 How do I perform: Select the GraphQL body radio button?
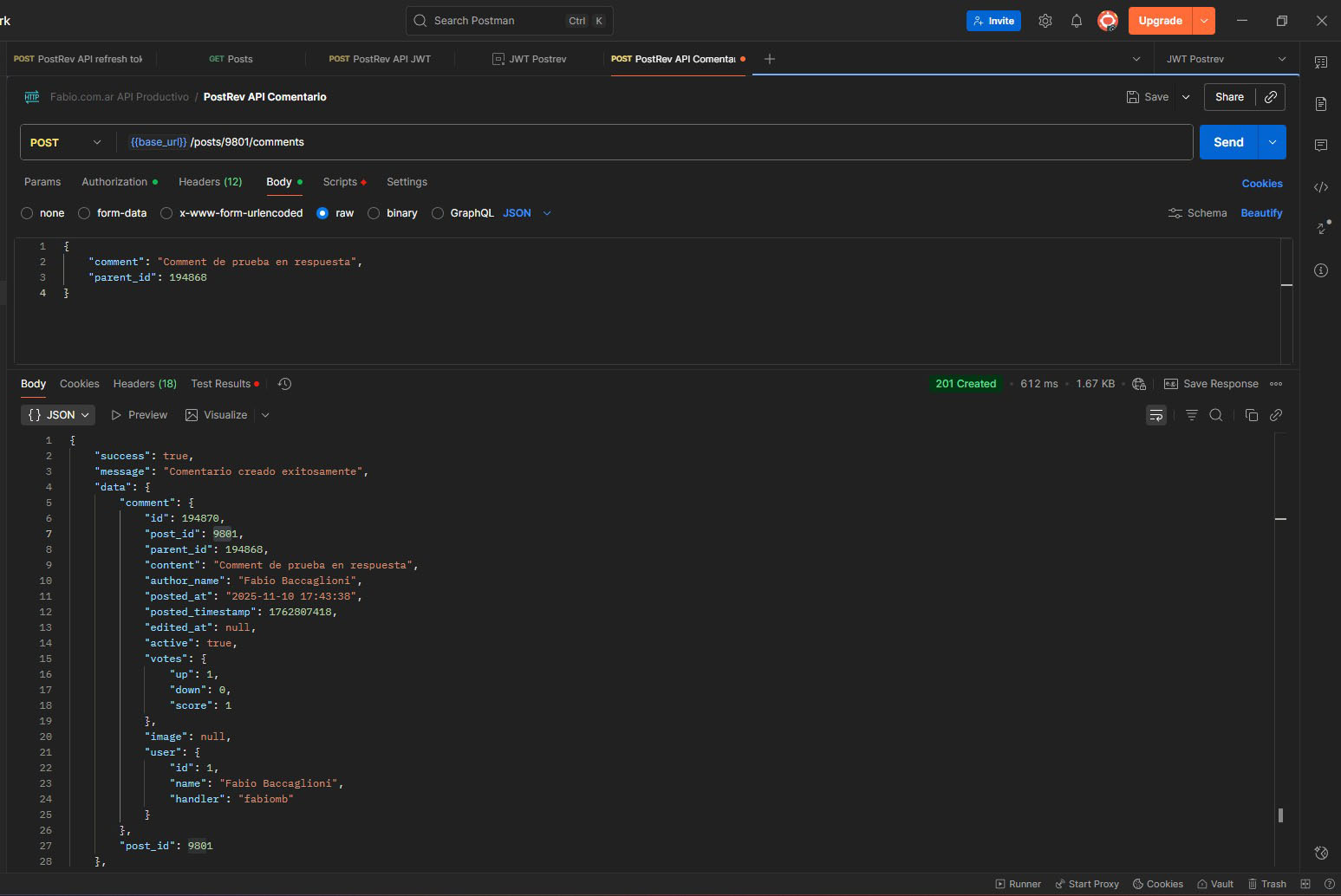[x=438, y=213]
